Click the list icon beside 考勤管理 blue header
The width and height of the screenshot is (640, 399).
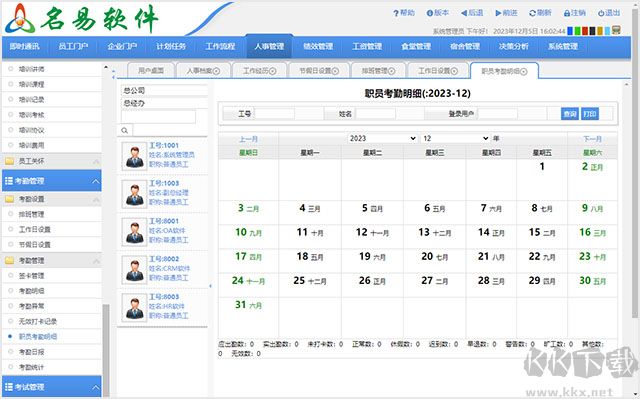9,181
